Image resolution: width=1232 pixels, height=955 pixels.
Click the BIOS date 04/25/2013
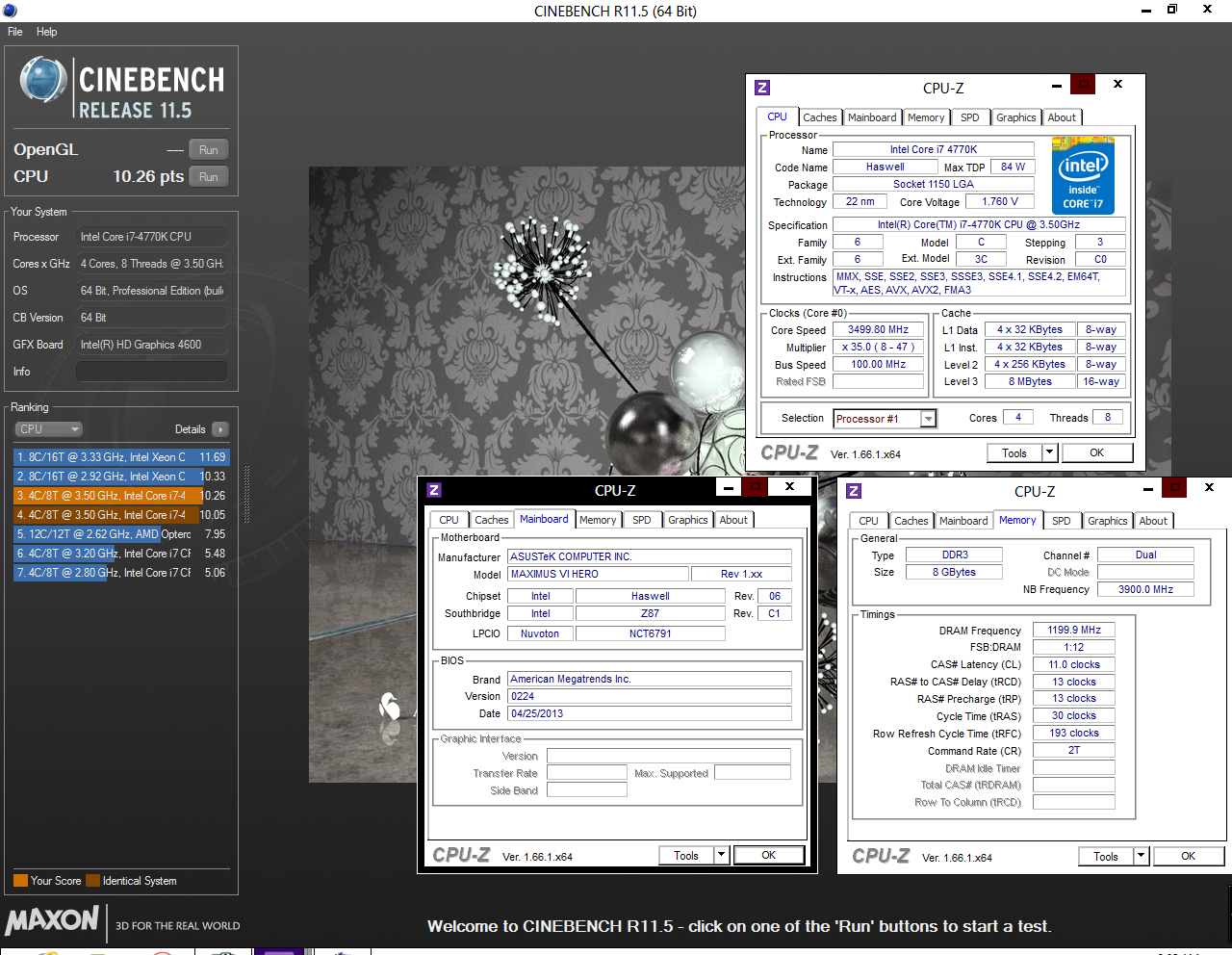tap(650, 714)
